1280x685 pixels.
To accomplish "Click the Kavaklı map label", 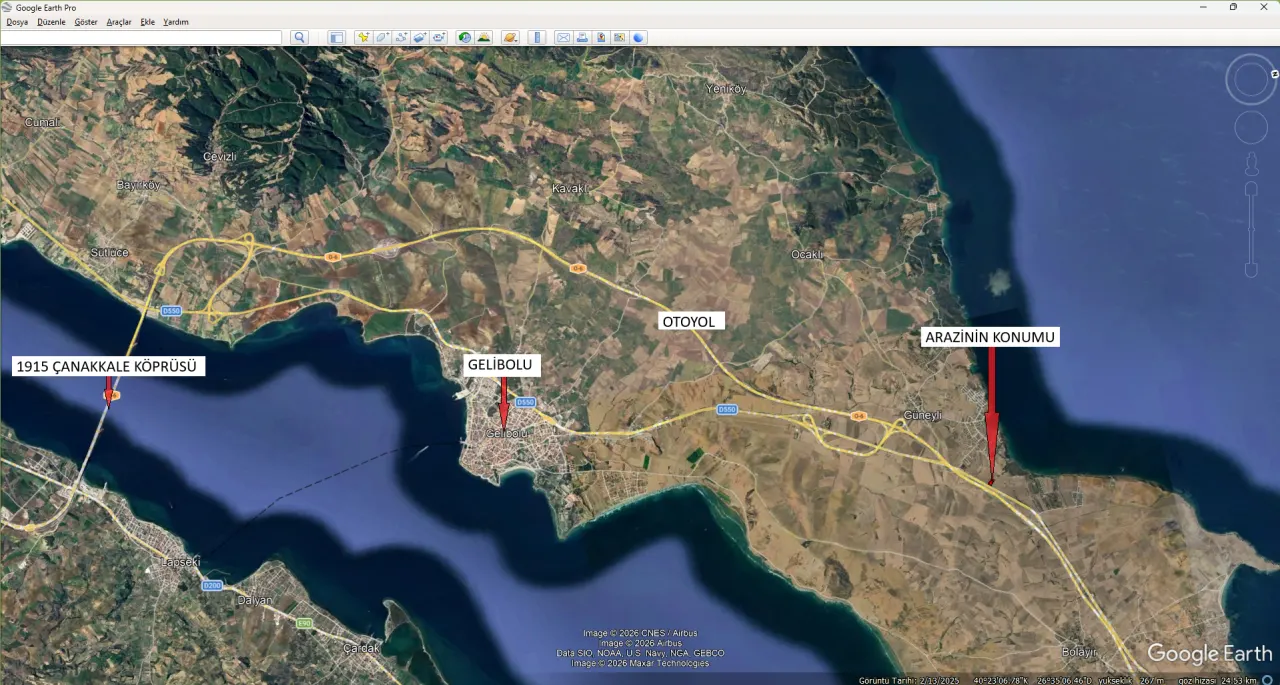I will point(572,188).
